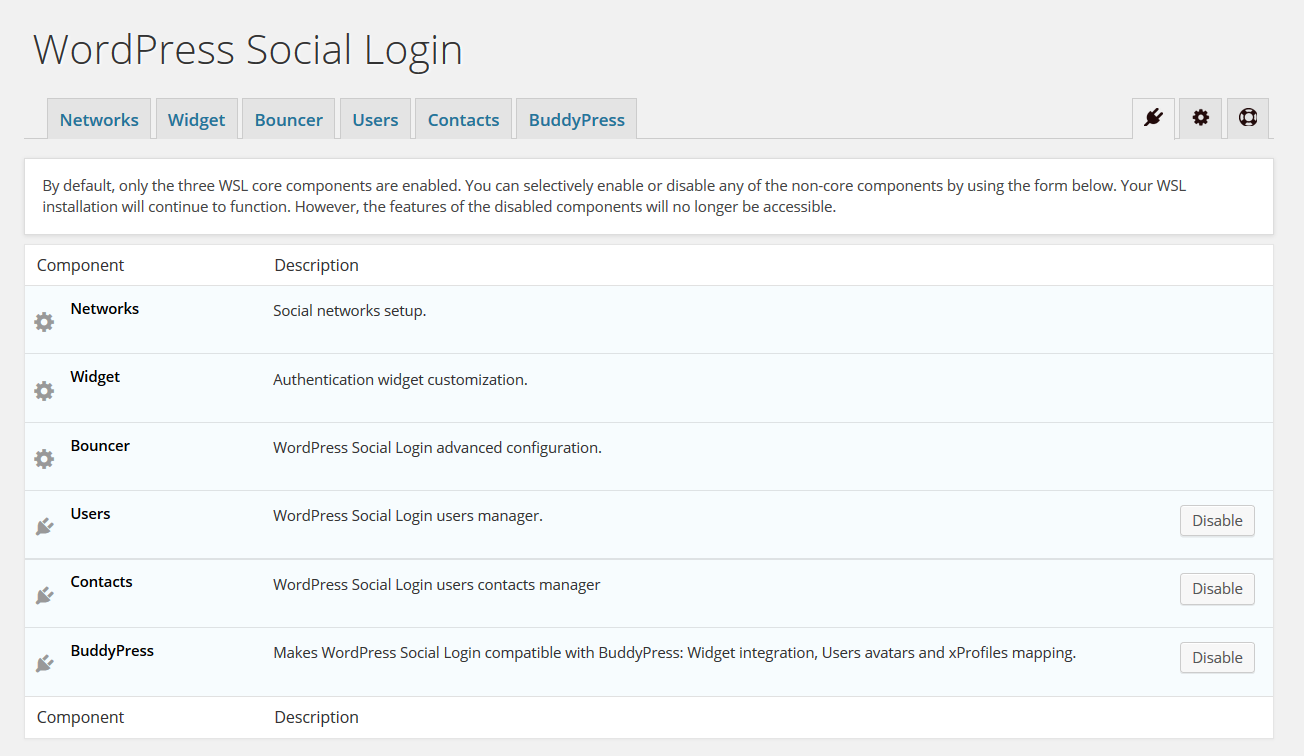Click the BuddyPress compatibility description text
1304x756 pixels.
pyautogui.click(x=675, y=653)
